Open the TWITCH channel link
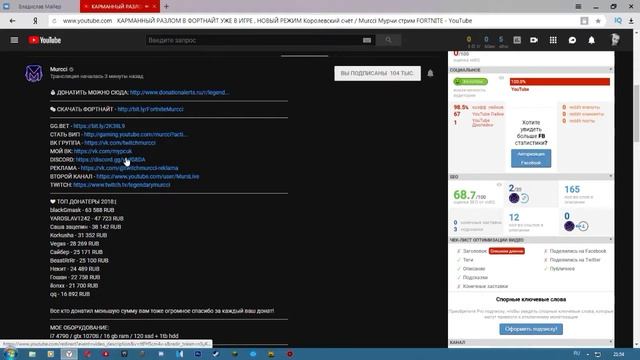The image size is (640, 360). (122, 185)
